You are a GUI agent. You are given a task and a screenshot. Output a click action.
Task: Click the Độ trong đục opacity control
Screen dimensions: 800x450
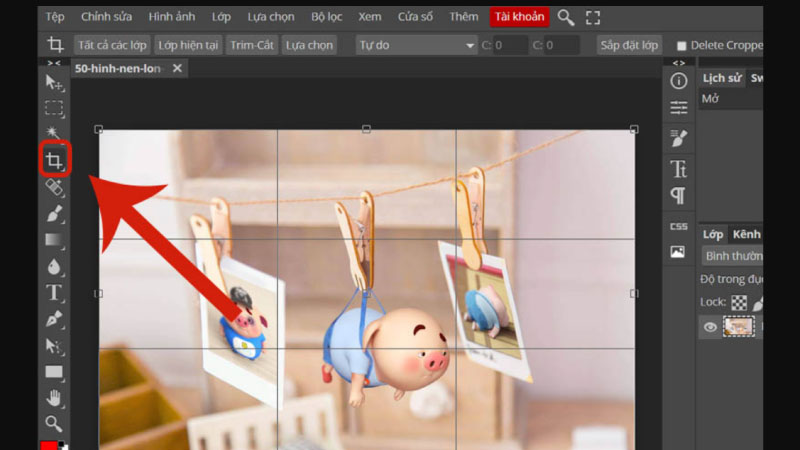coord(732,279)
